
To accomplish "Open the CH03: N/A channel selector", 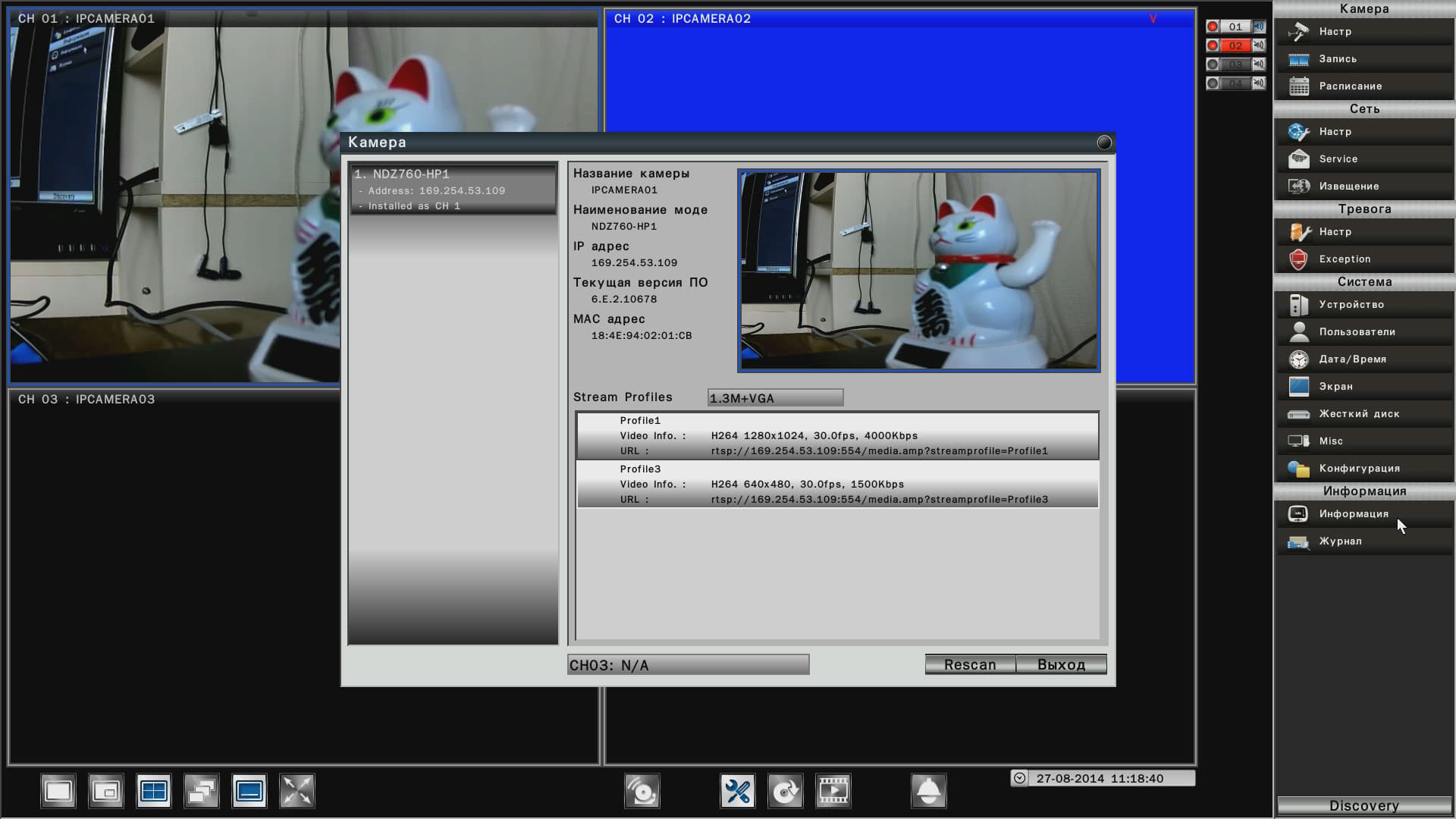I will (x=688, y=665).
